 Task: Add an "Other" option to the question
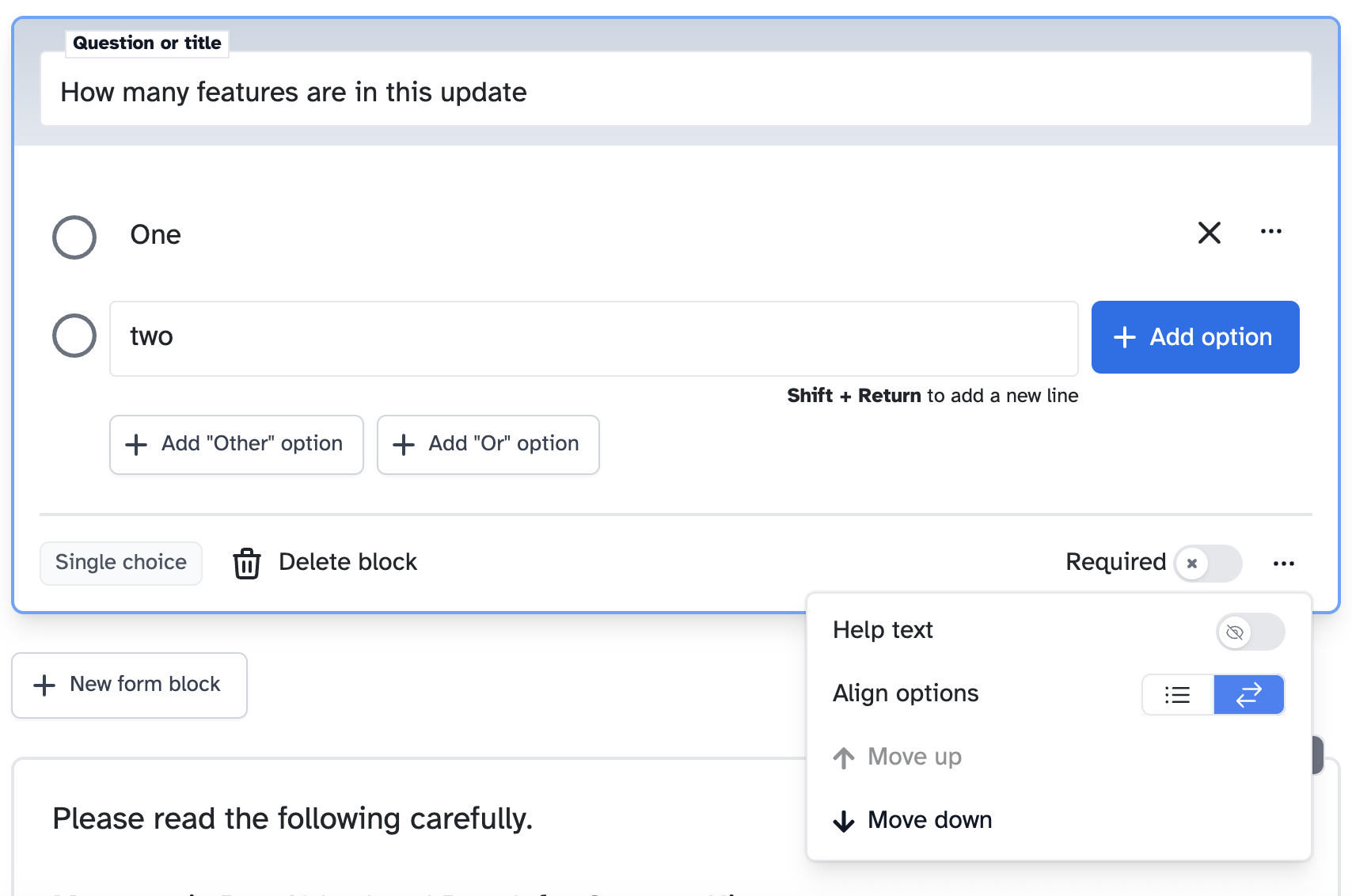(x=236, y=444)
